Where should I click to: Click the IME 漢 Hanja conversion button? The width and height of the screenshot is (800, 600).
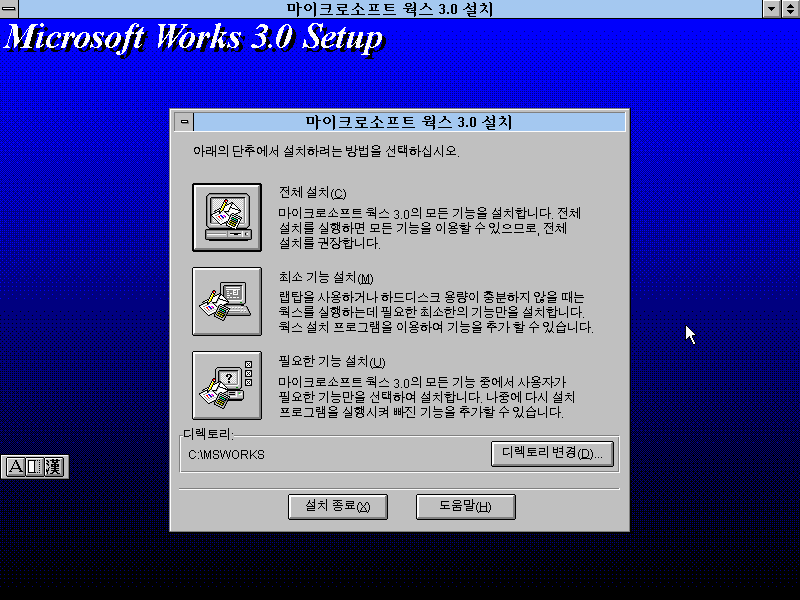pos(53,466)
